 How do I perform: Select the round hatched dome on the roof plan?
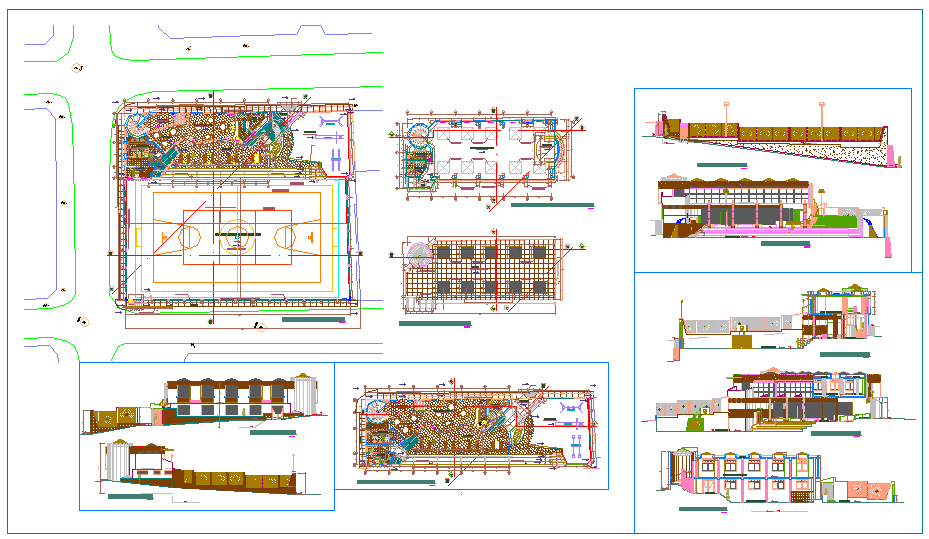[419, 256]
